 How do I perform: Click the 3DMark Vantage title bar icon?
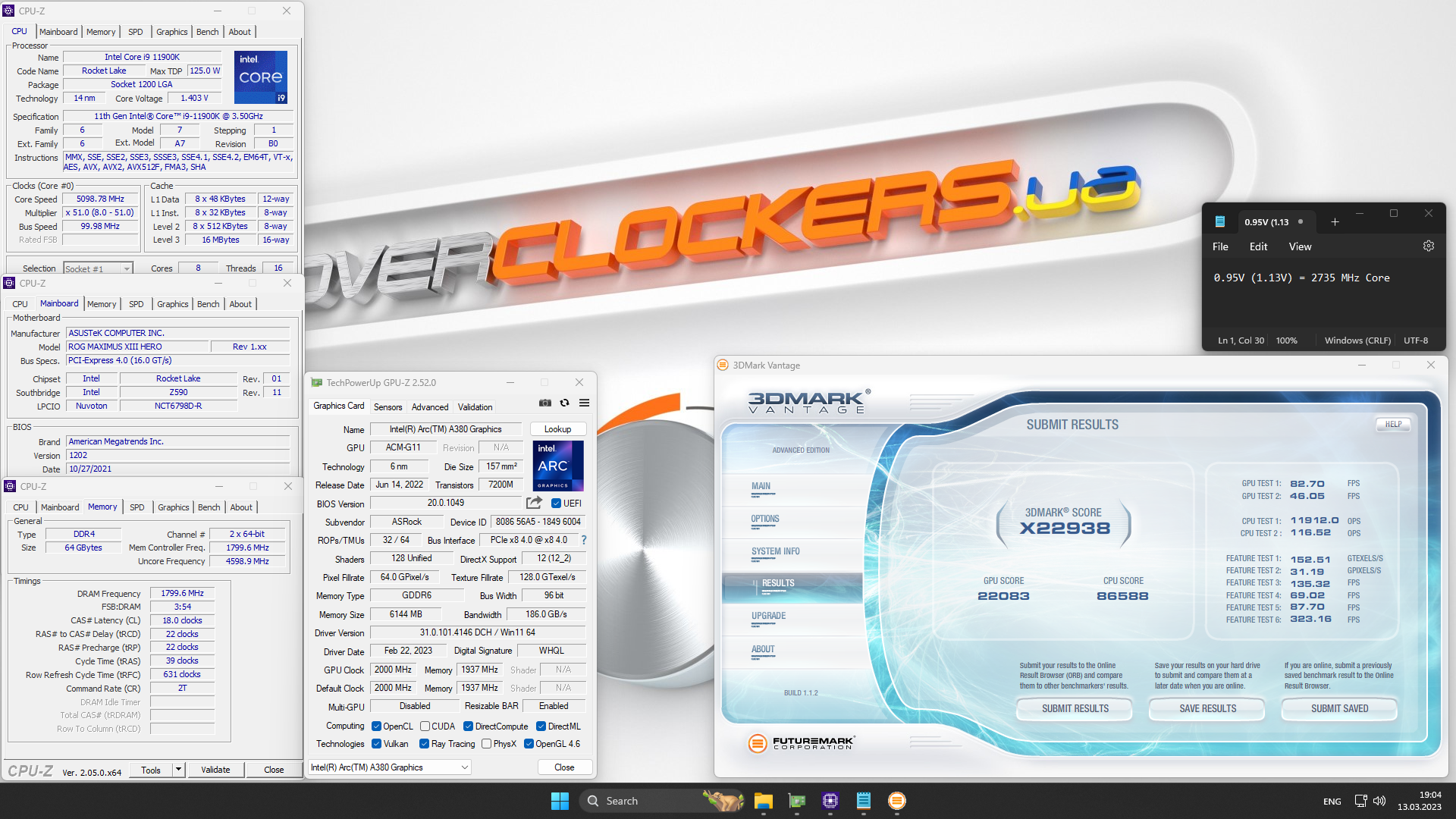coord(723,365)
